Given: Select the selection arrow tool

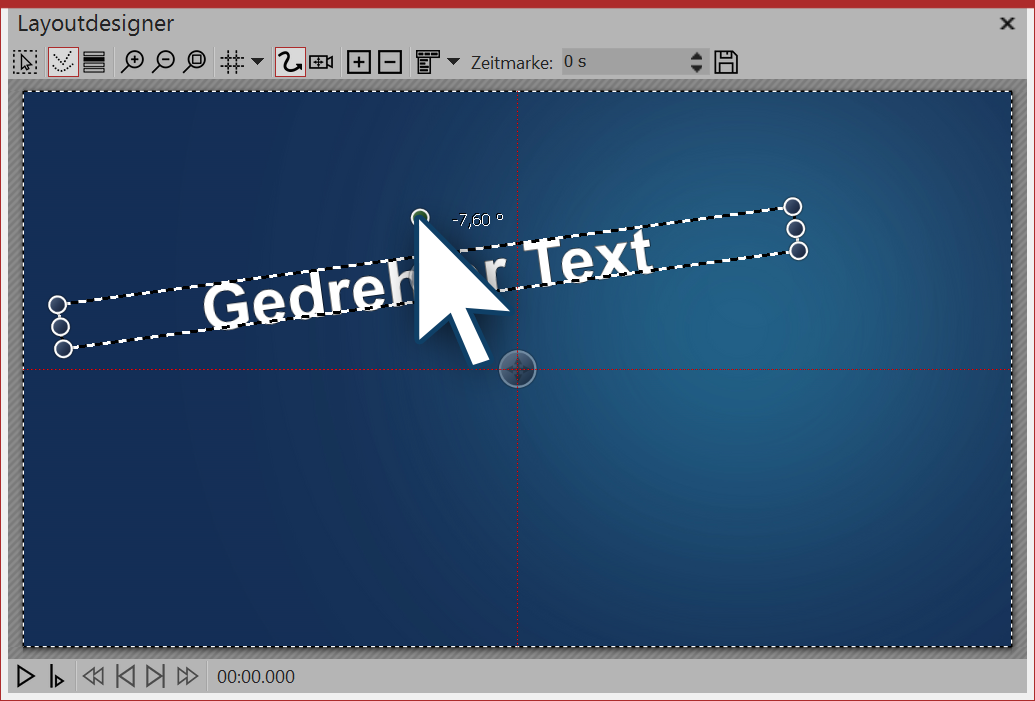Looking at the screenshot, I should [x=24, y=61].
